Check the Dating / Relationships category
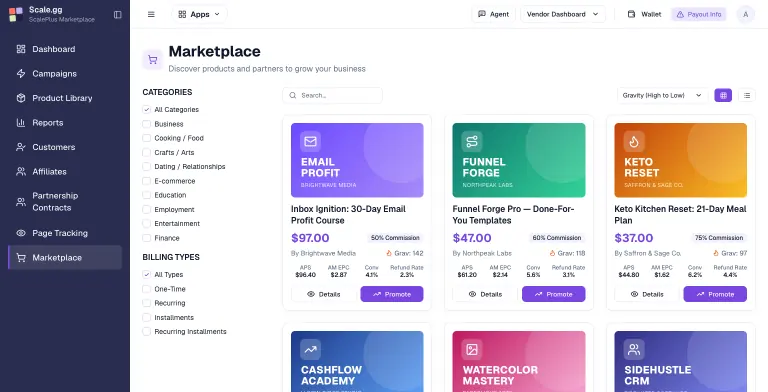 (146, 167)
